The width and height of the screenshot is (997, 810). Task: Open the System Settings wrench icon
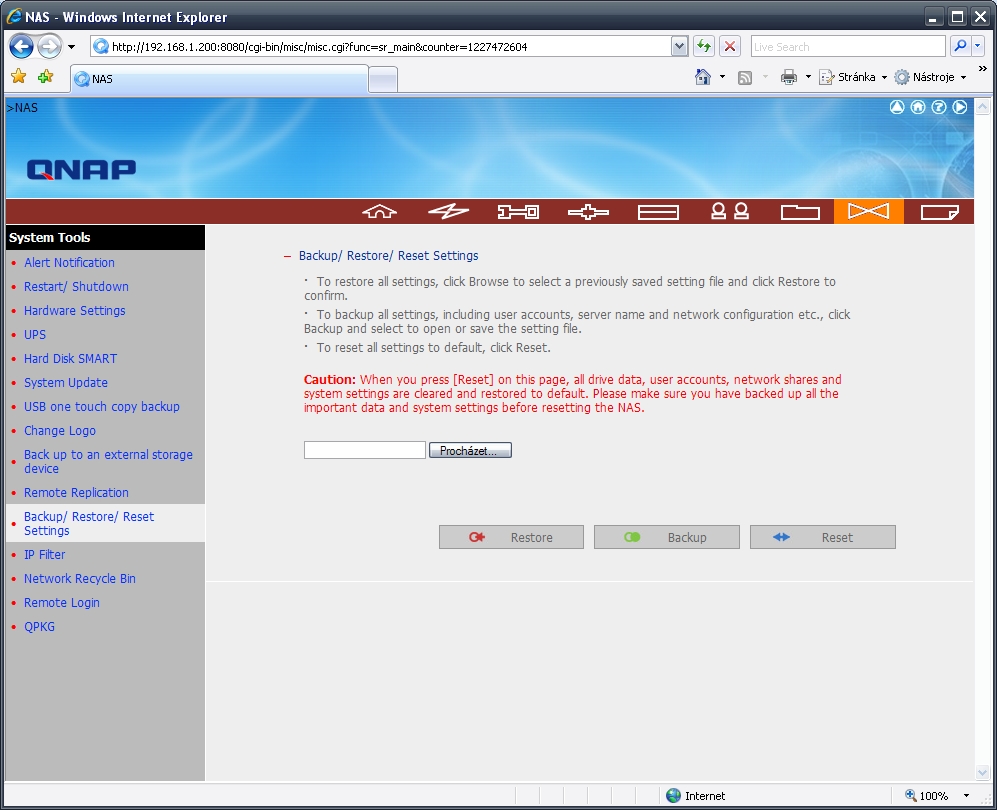(x=518, y=212)
